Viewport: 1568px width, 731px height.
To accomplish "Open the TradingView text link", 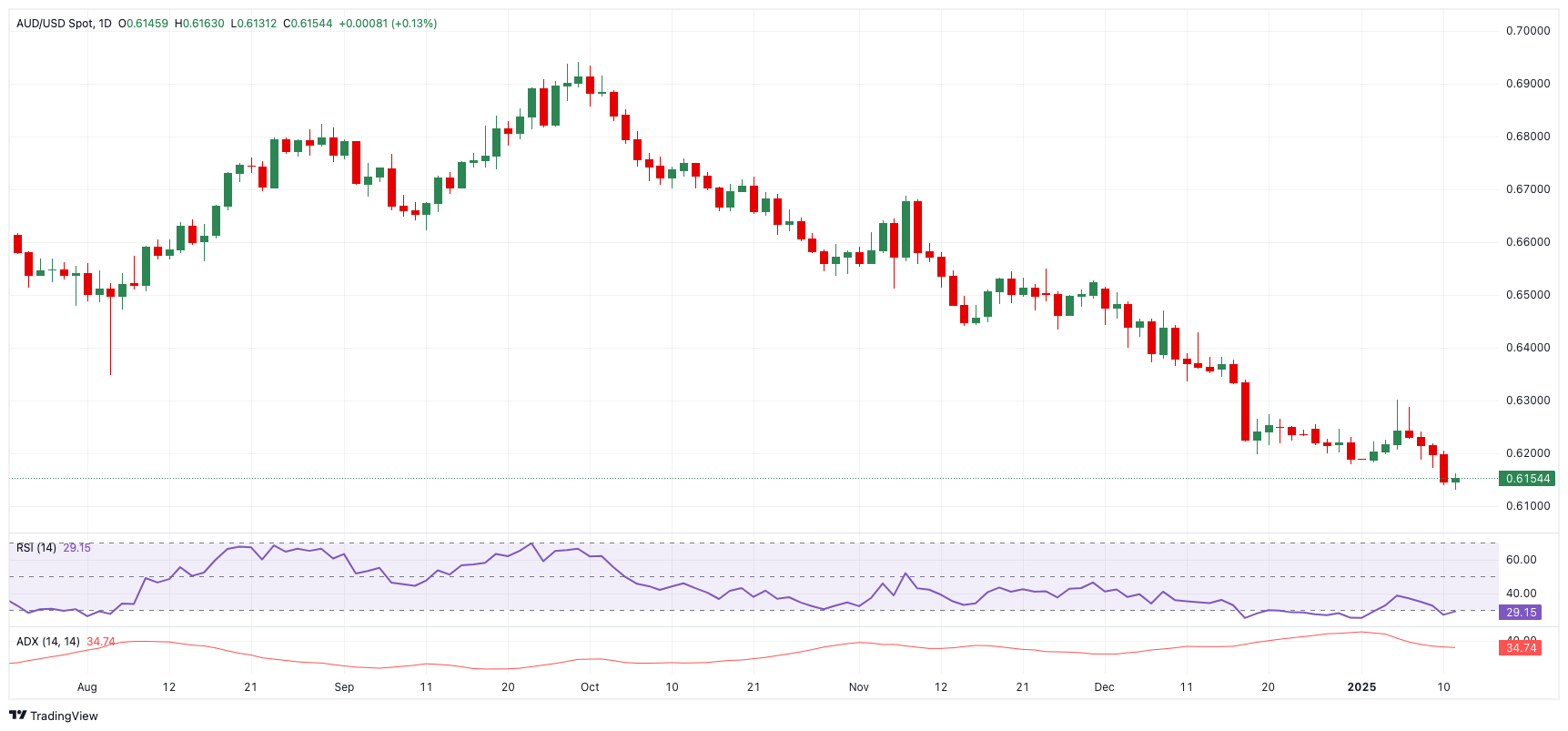I will point(64,716).
